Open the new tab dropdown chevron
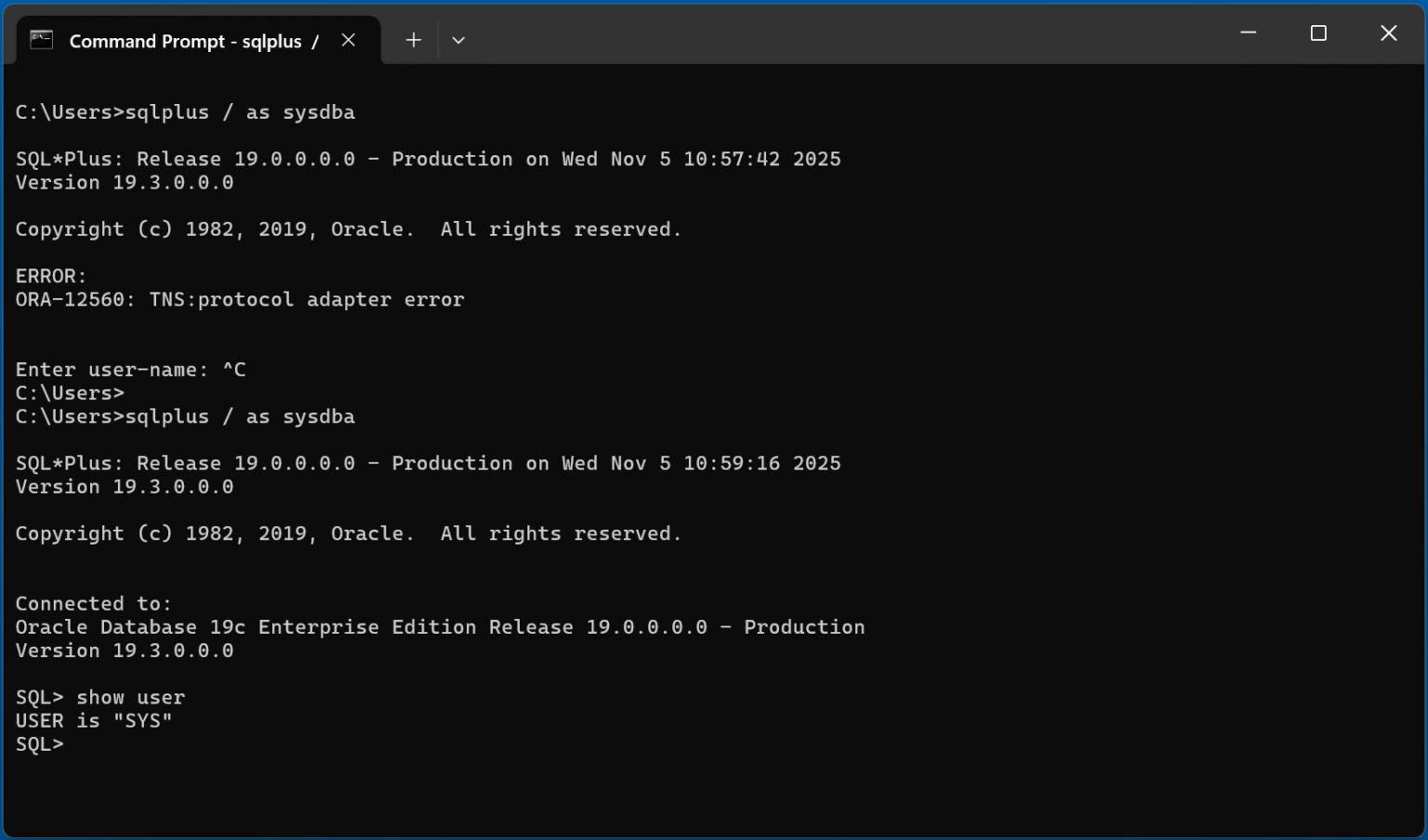 pos(459,40)
